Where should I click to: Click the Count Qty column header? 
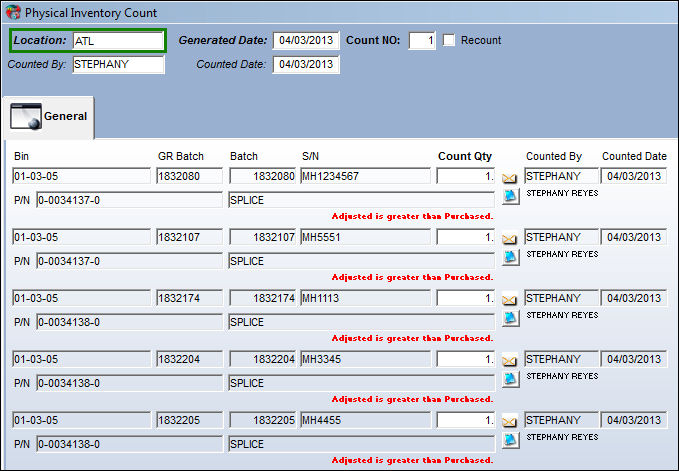(465, 156)
